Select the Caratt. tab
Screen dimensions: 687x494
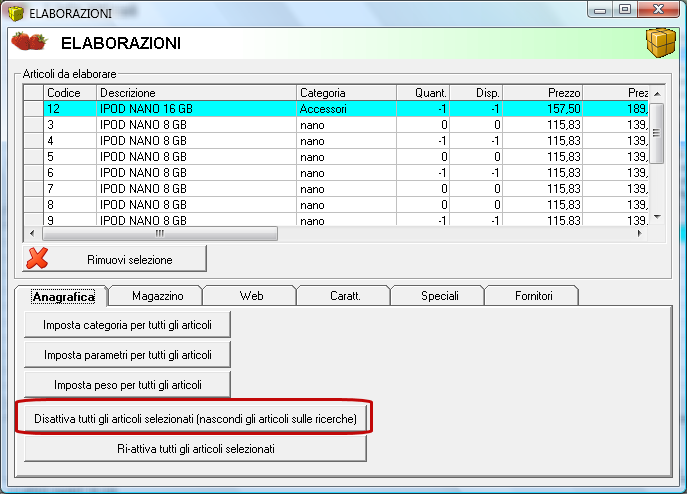[345, 296]
